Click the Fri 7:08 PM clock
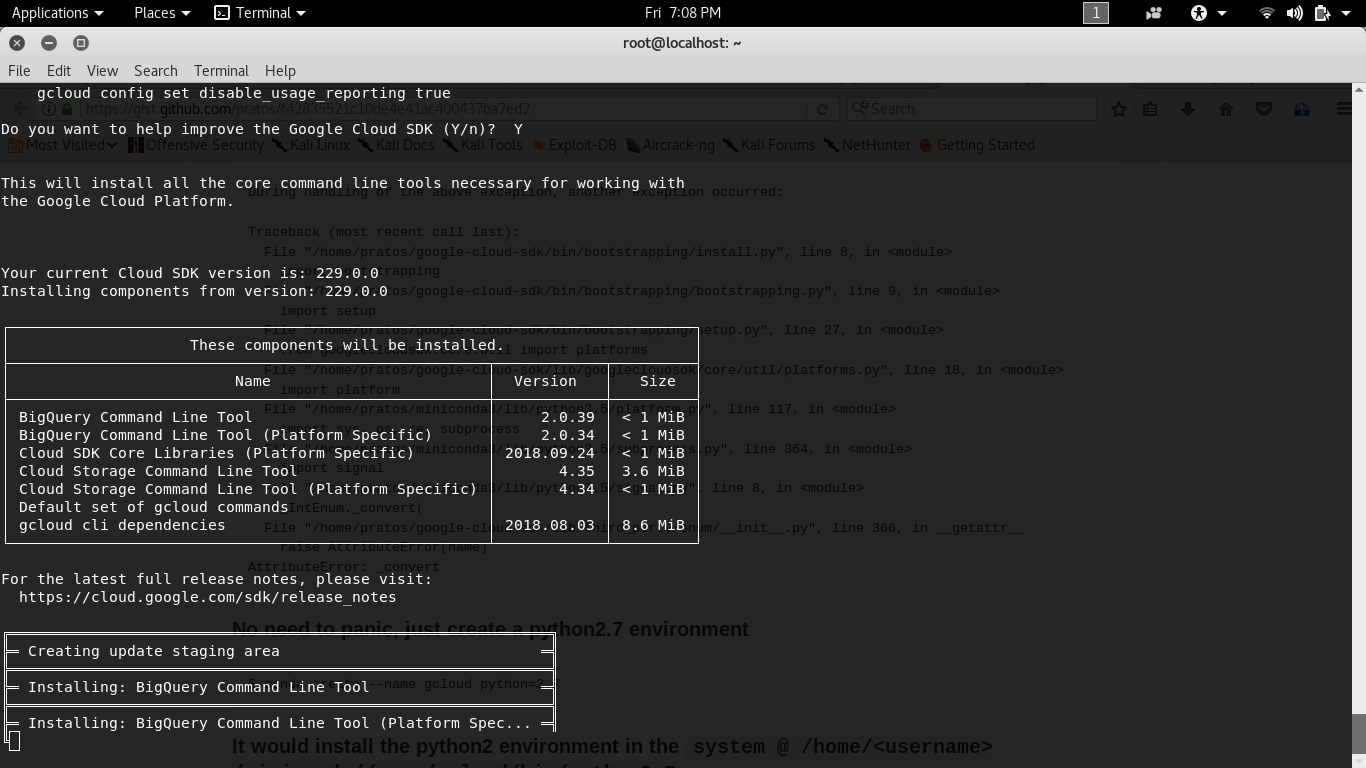This screenshot has height=768, width=1366. click(x=683, y=13)
